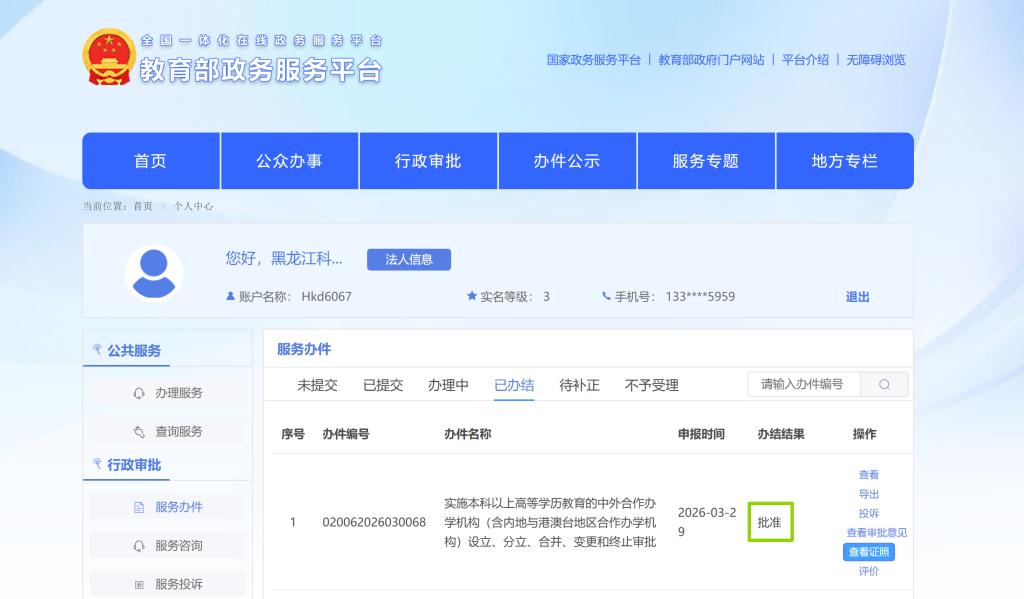Open the 服务专题 navigation menu
The width and height of the screenshot is (1024, 599).
point(706,161)
